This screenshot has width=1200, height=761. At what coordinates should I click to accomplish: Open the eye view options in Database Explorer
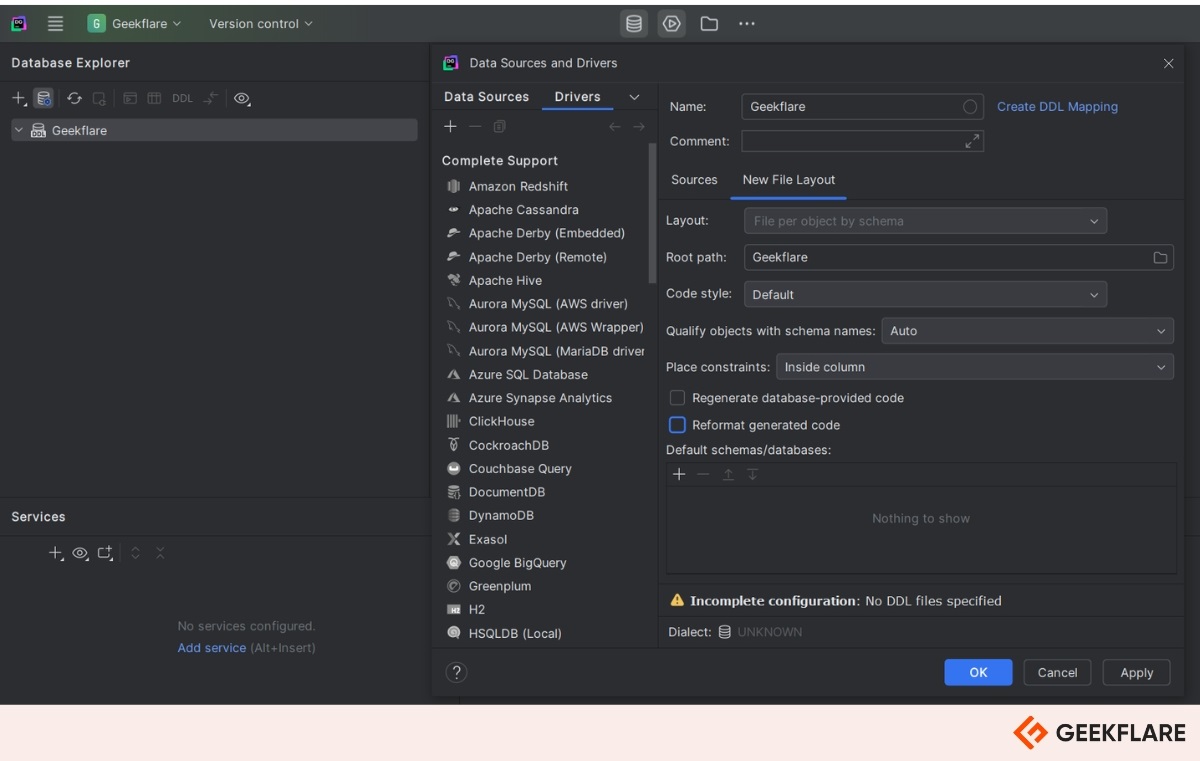point(242,98)
